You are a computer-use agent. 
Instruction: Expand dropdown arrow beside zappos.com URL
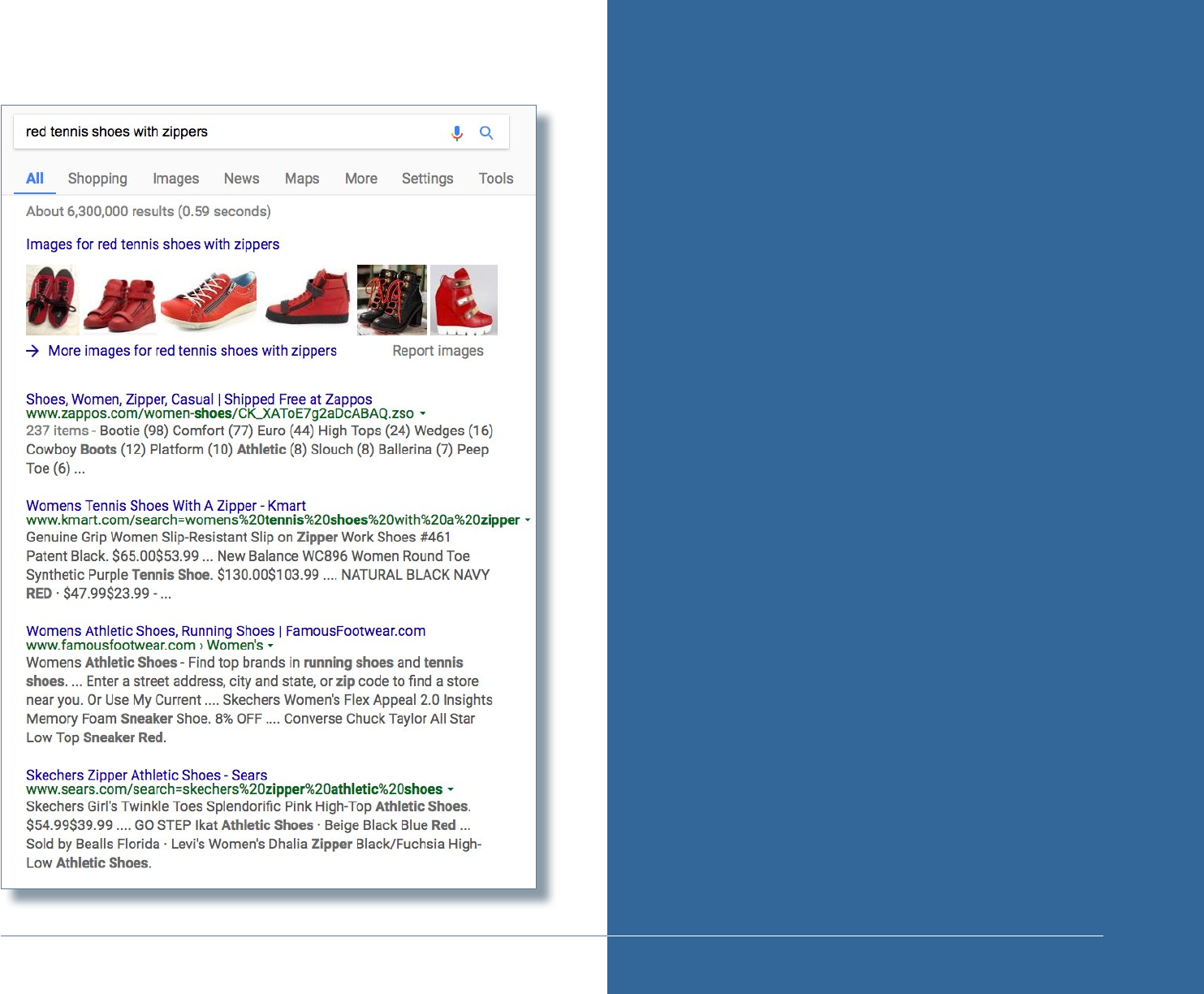422,414
